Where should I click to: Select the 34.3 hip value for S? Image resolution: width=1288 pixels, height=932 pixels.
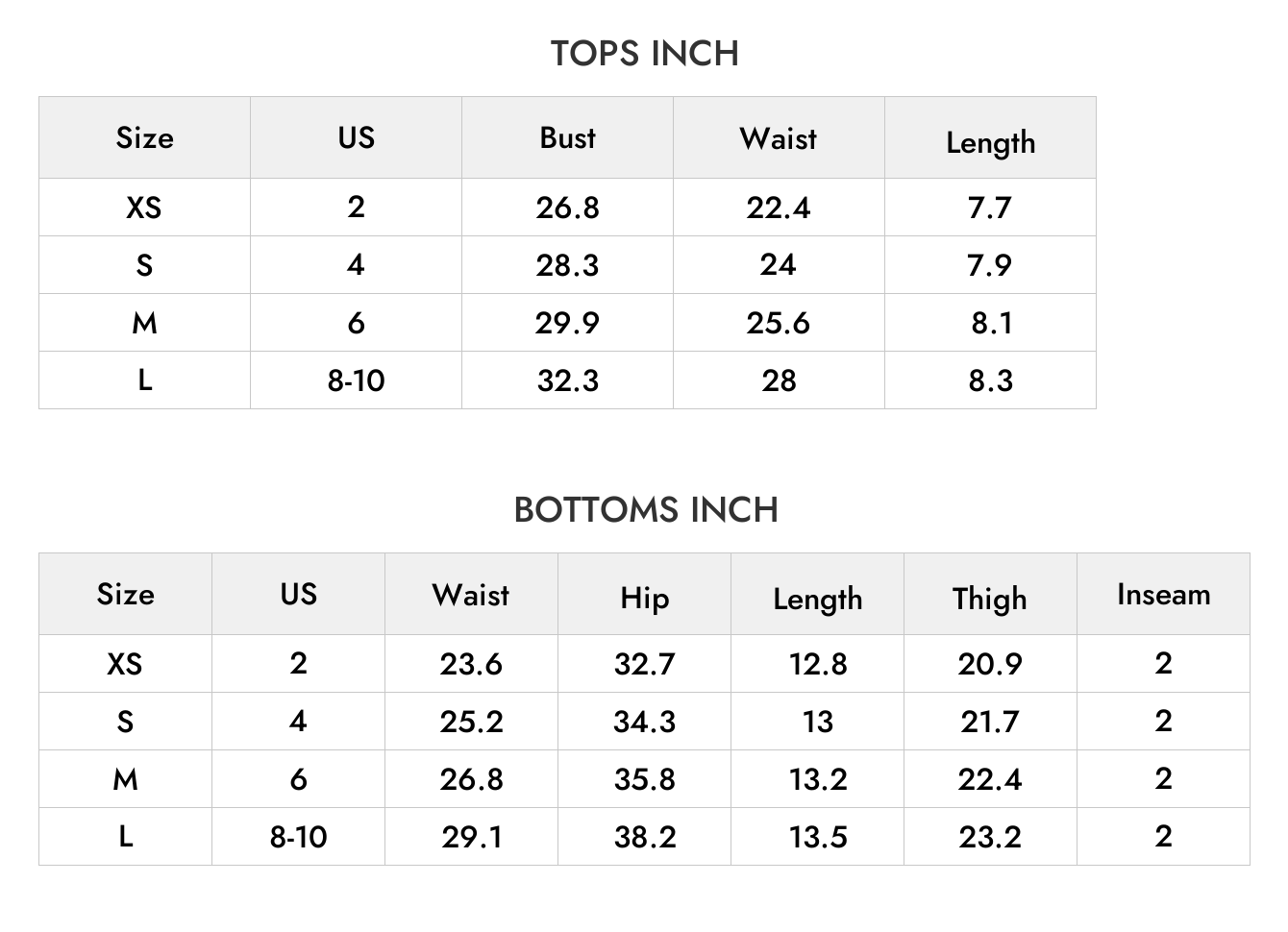[644, 722]
